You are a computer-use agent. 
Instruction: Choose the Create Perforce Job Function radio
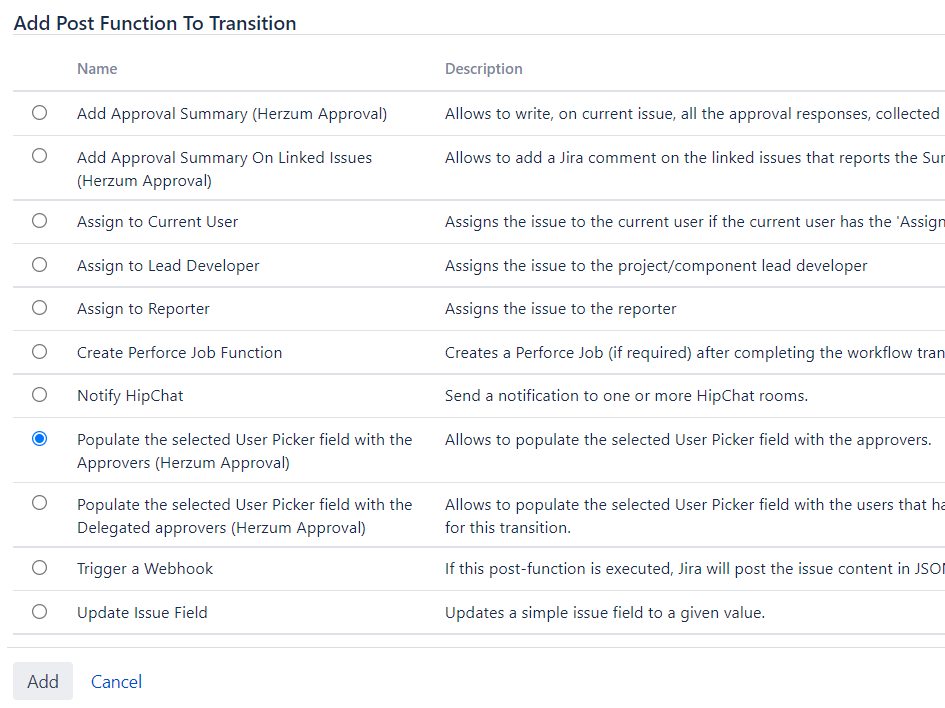pyautogui.click(x=39, y=351)
